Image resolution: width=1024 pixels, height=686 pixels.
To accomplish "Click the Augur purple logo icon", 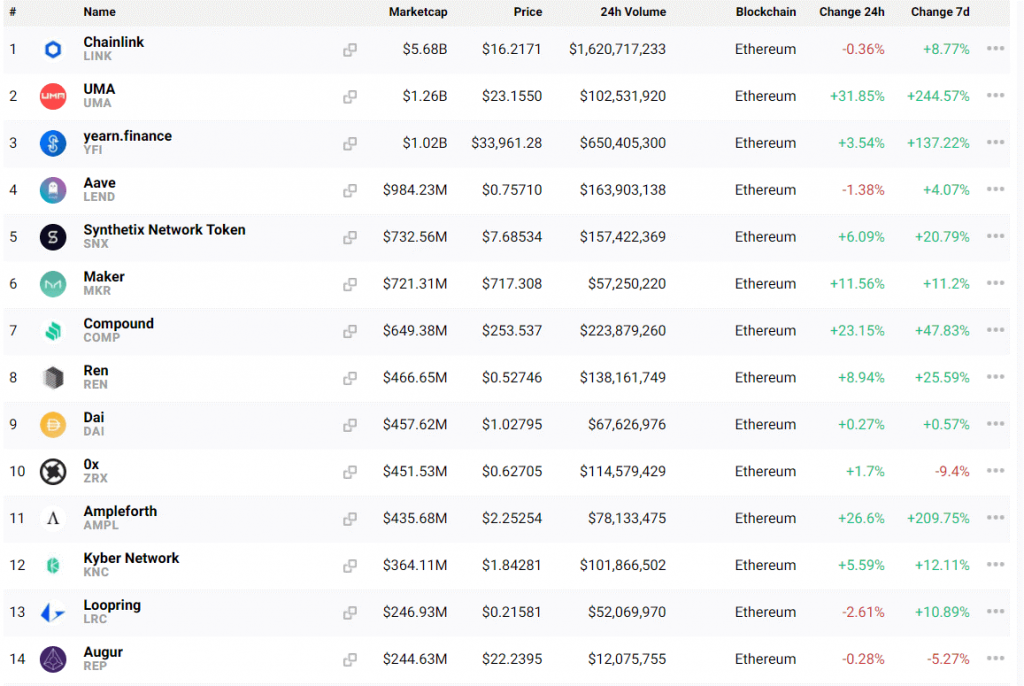I will click(x=53, y=659).
